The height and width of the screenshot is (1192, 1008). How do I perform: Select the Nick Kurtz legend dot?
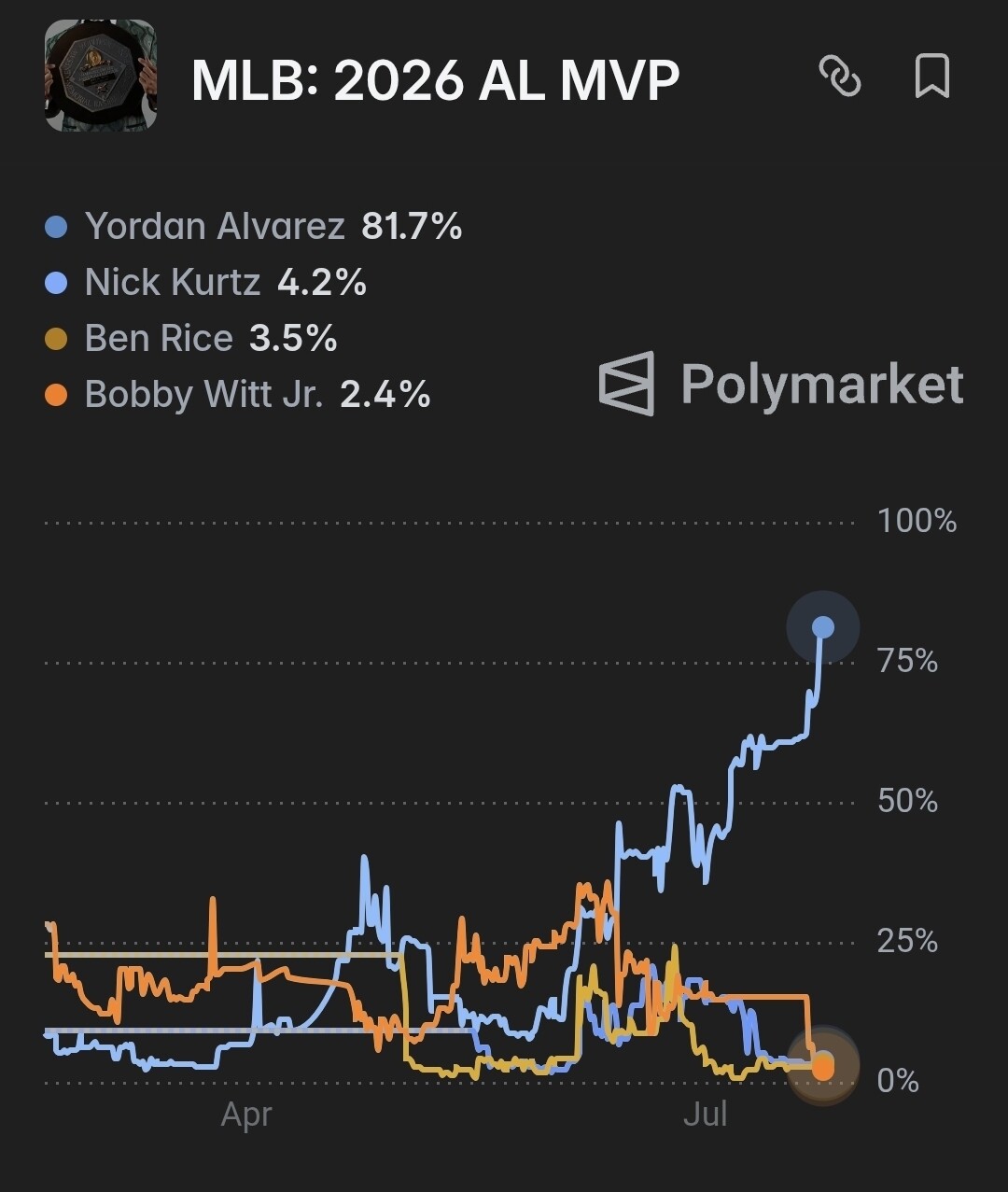56,283
